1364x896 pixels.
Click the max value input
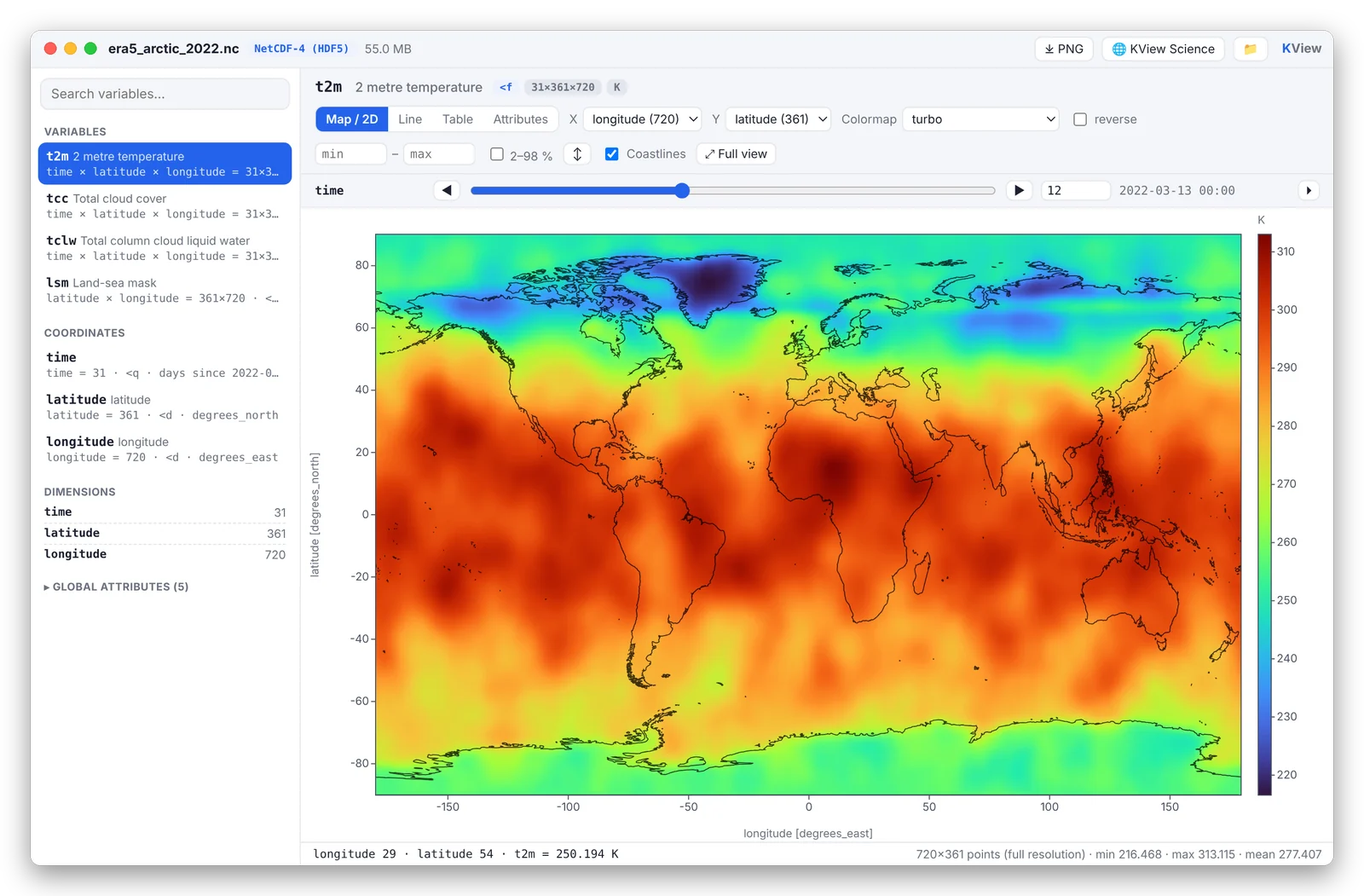point(439,153)
